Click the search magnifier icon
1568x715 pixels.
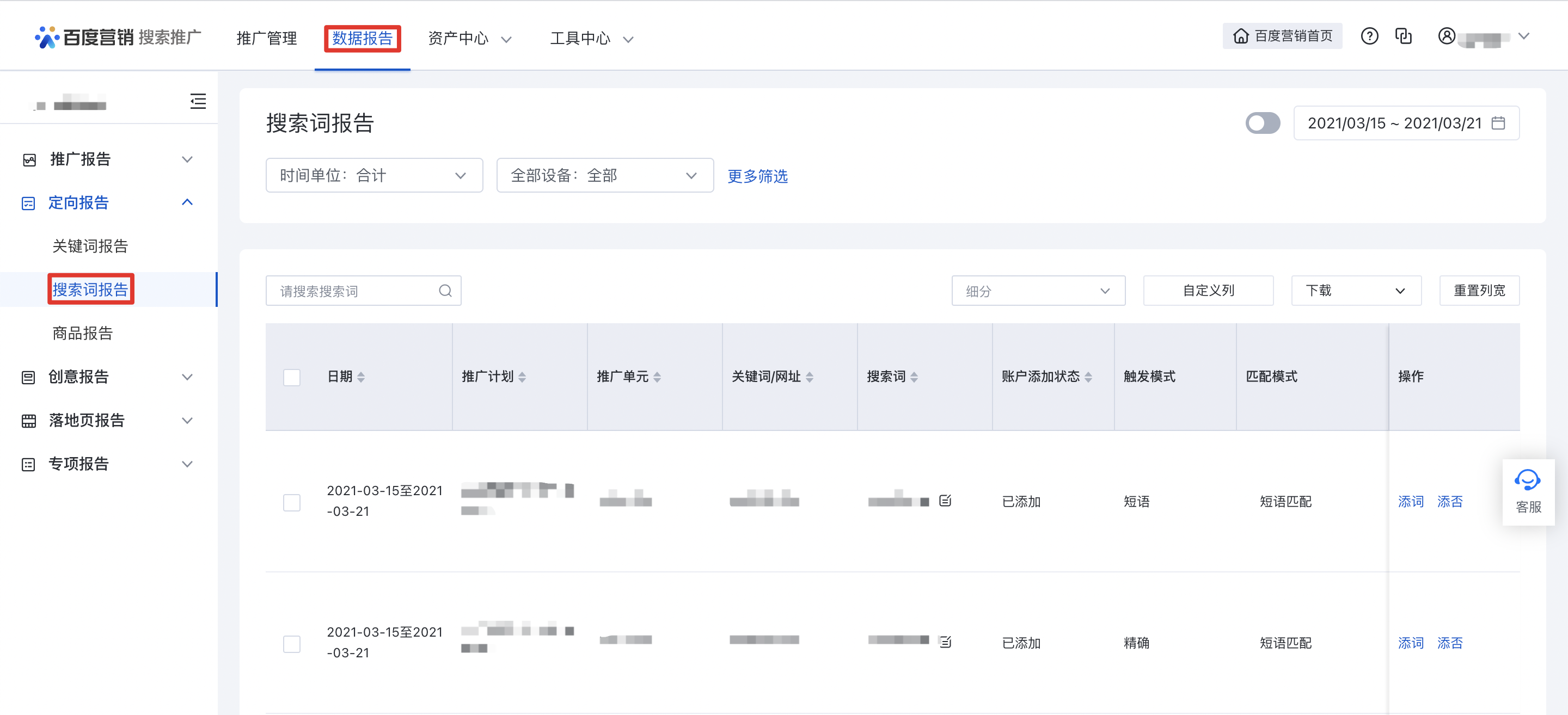(x=445, y=291)
